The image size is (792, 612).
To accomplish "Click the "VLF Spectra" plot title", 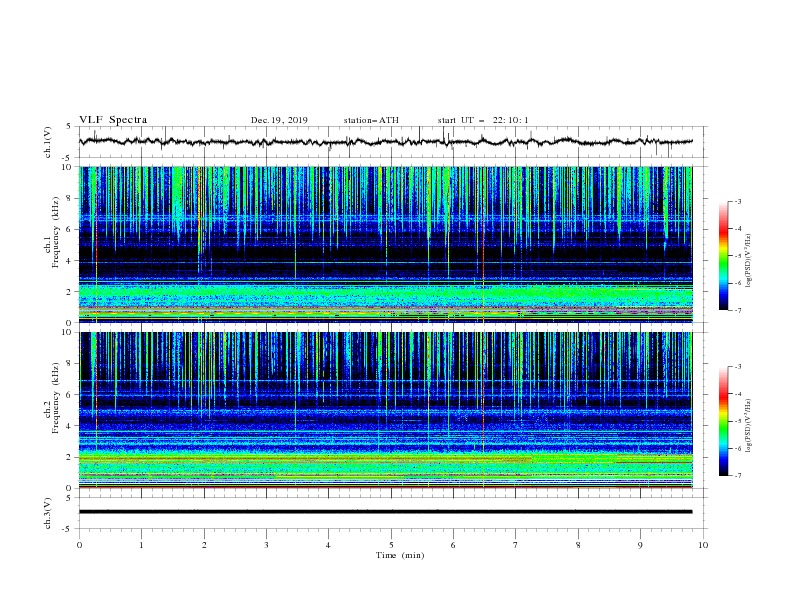I will point(113,120).
